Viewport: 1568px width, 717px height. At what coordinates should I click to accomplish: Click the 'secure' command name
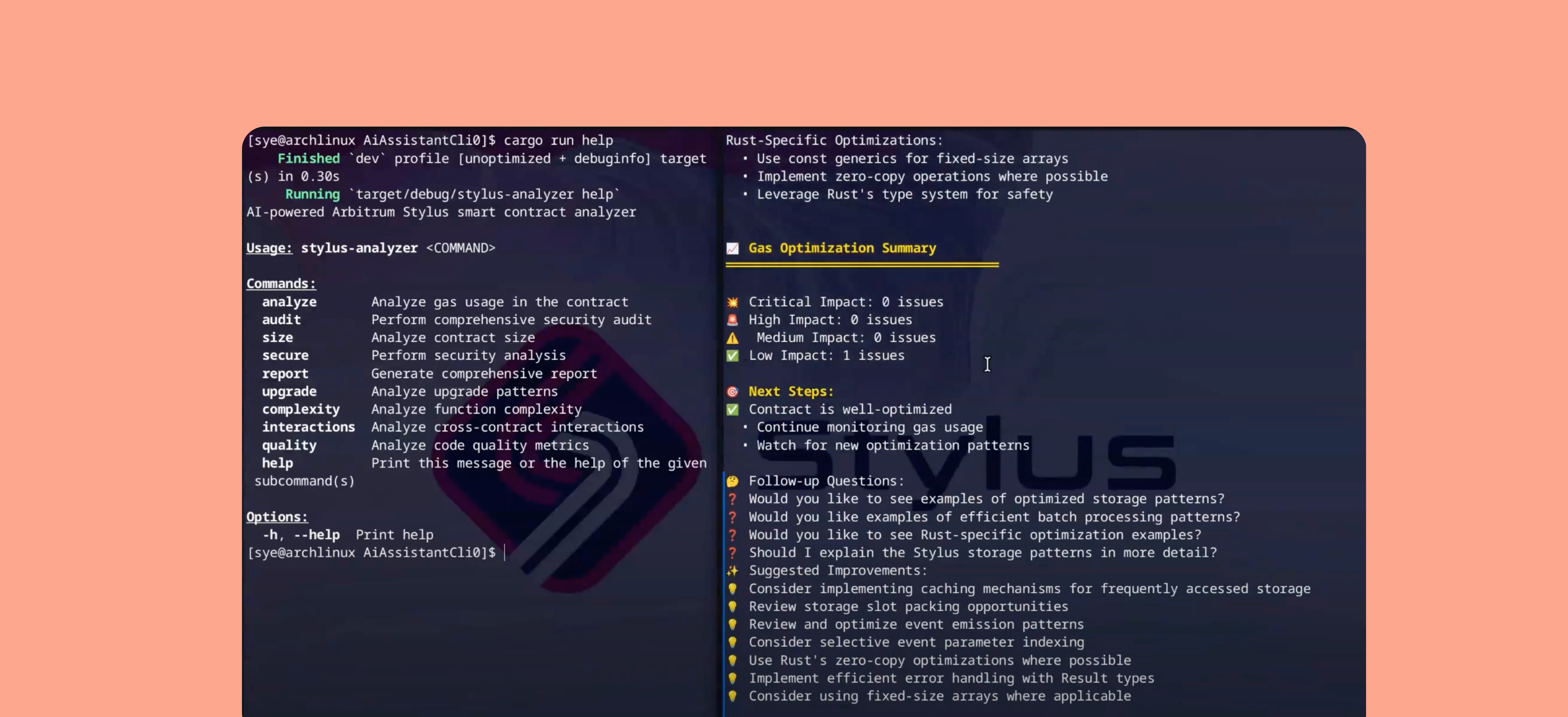coord(285,356)
